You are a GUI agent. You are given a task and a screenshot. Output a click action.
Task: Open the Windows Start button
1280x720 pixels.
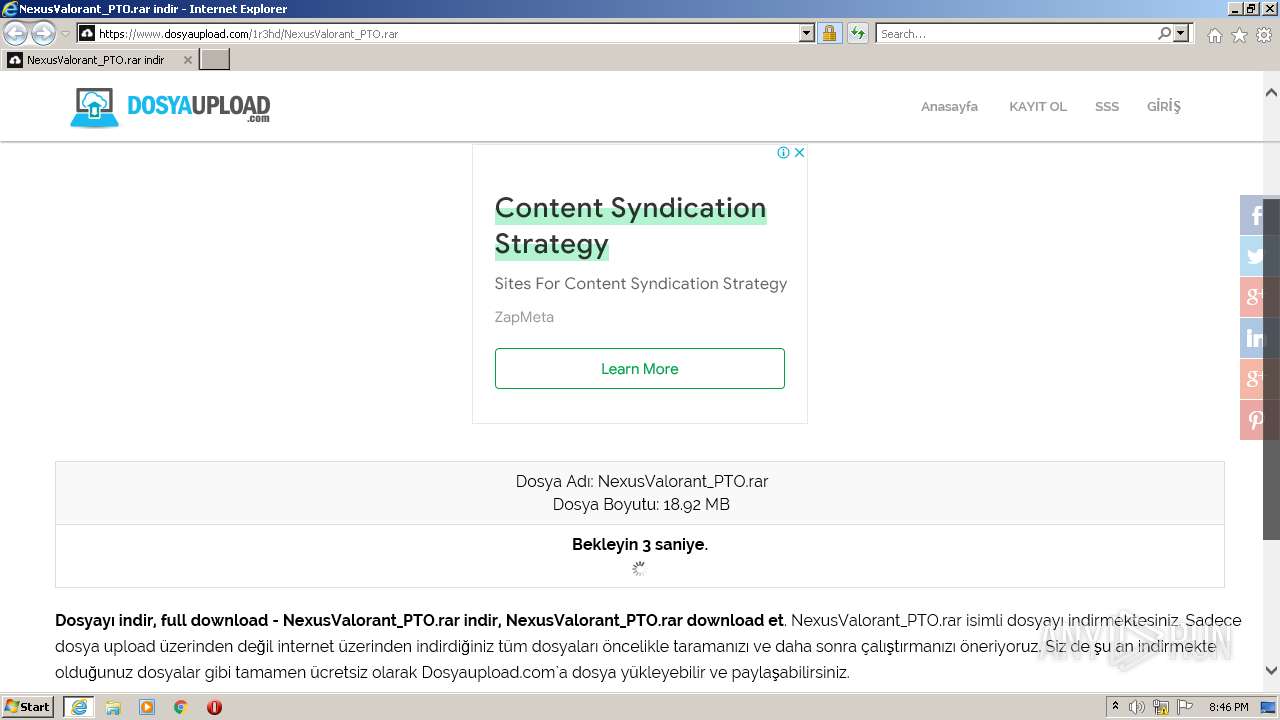tap(28, 707)
